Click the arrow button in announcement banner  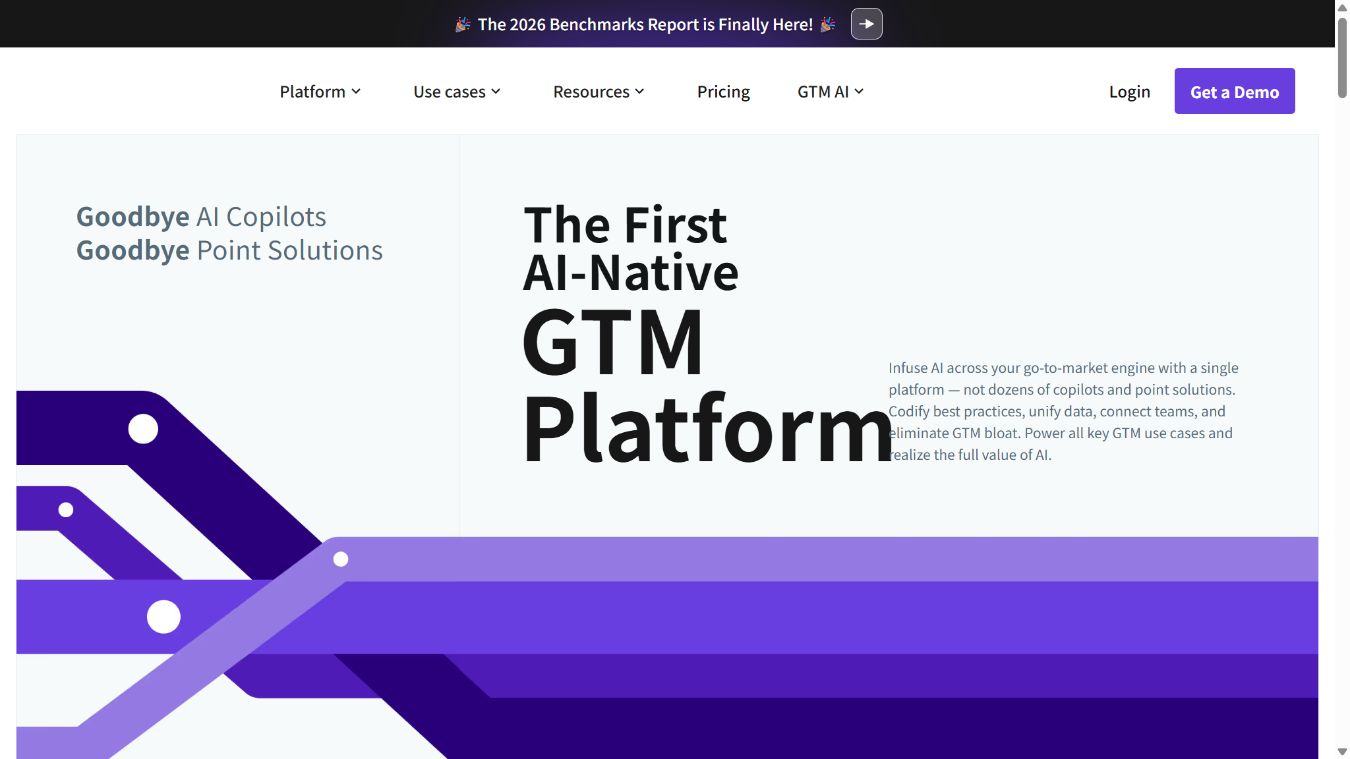point(866,24)
